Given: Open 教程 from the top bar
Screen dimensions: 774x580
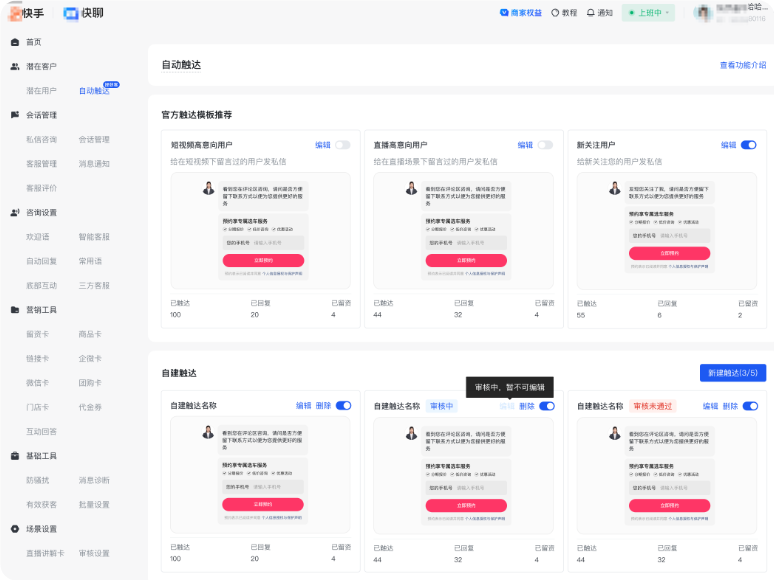Looking at the screenshot, I should click(x=564, y=13).
